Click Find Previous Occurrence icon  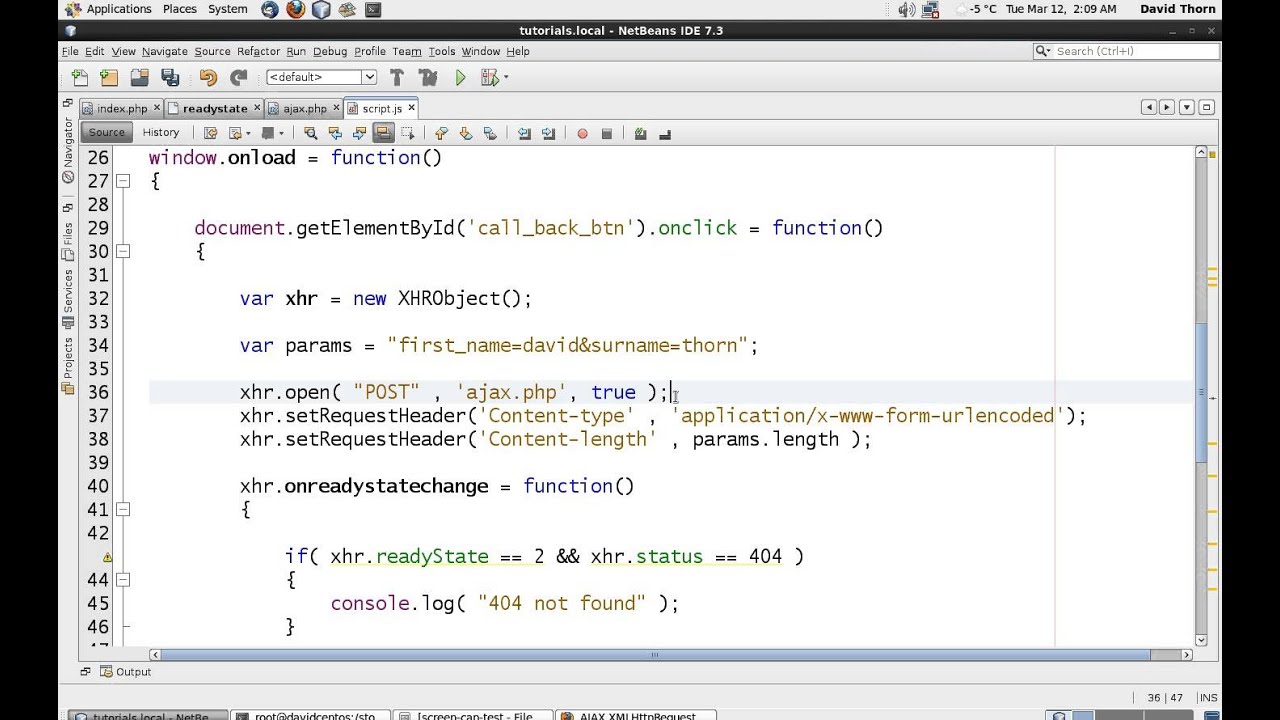point(335,133)
